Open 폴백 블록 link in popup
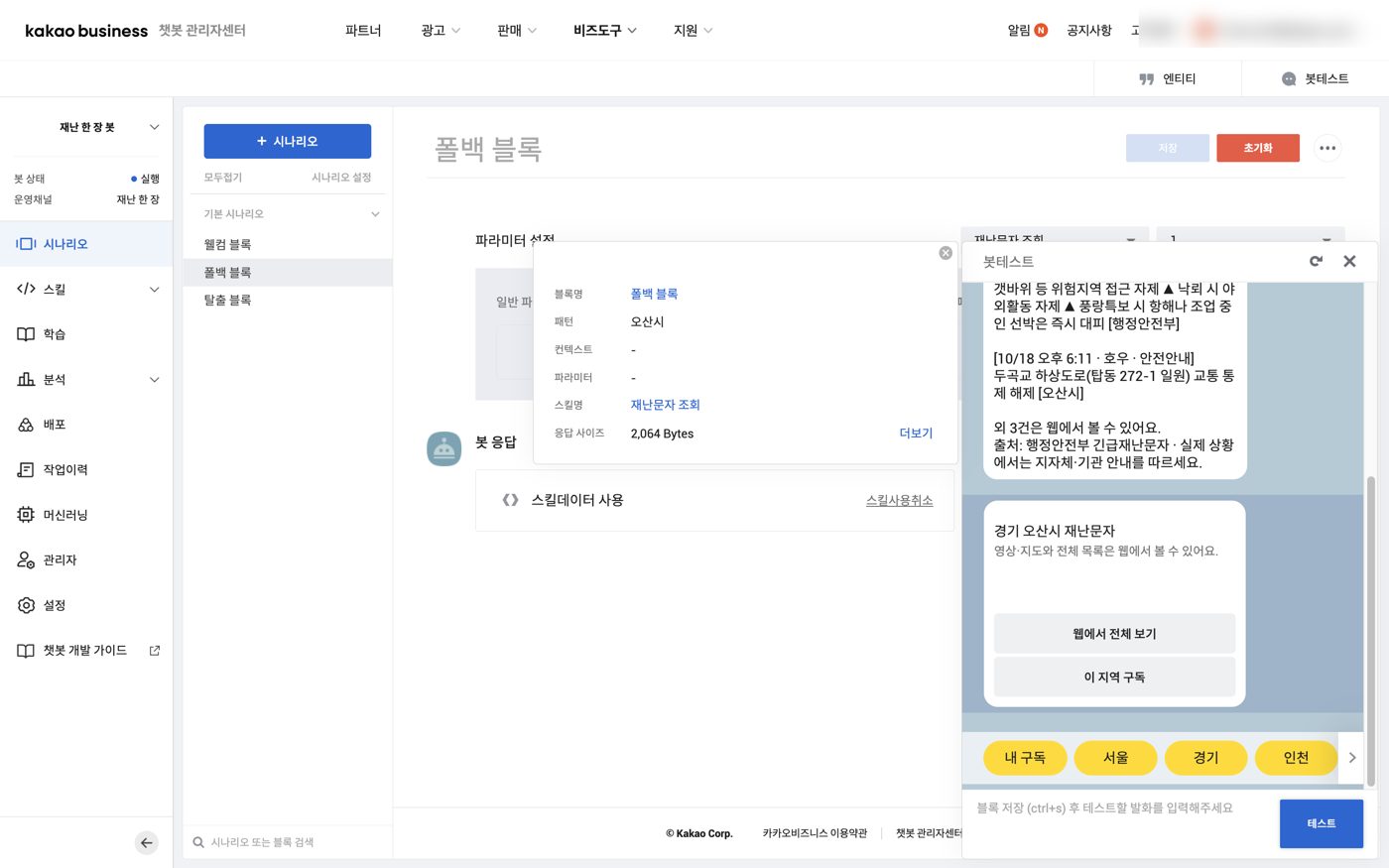The width and height of the screenshot is (1389, 868). (x=654, y=294)
